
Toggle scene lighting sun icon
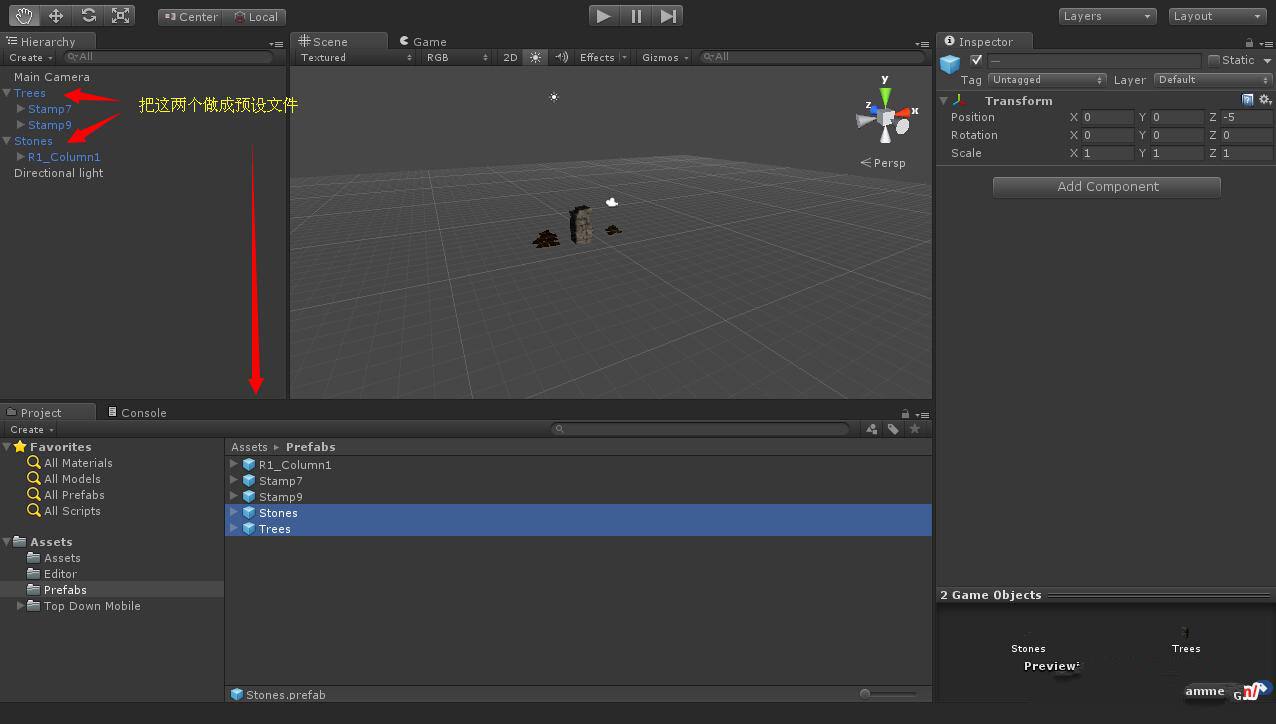(x=536, y=57)
